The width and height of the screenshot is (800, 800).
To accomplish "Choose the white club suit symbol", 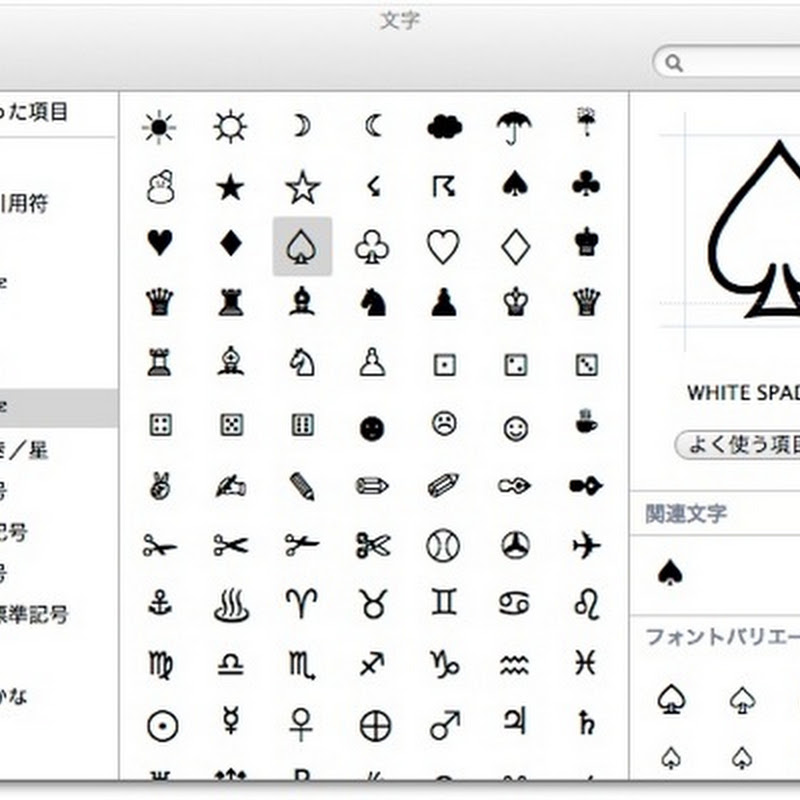I will pos(372,247).
